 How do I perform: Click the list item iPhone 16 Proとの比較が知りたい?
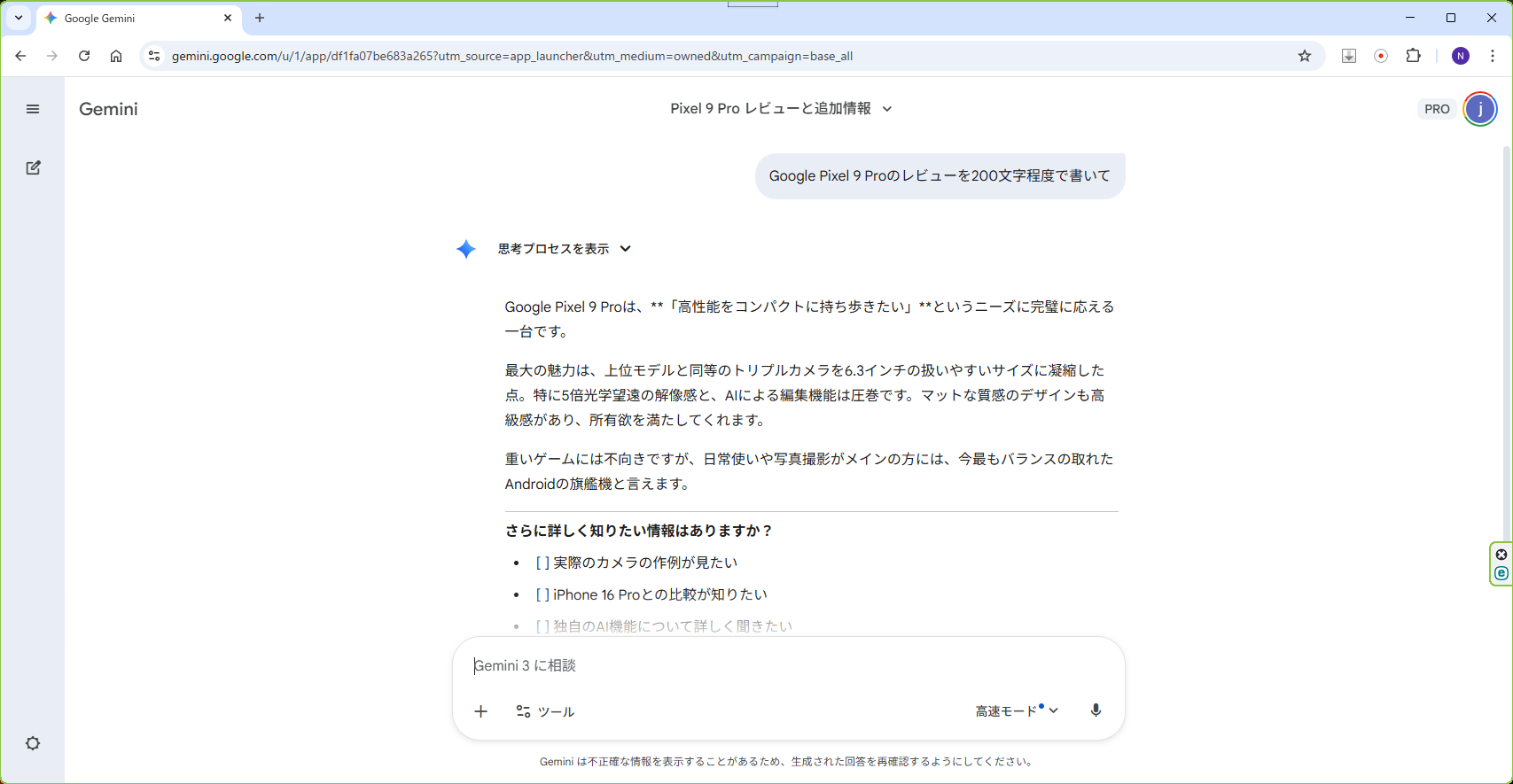pos(651,594)
